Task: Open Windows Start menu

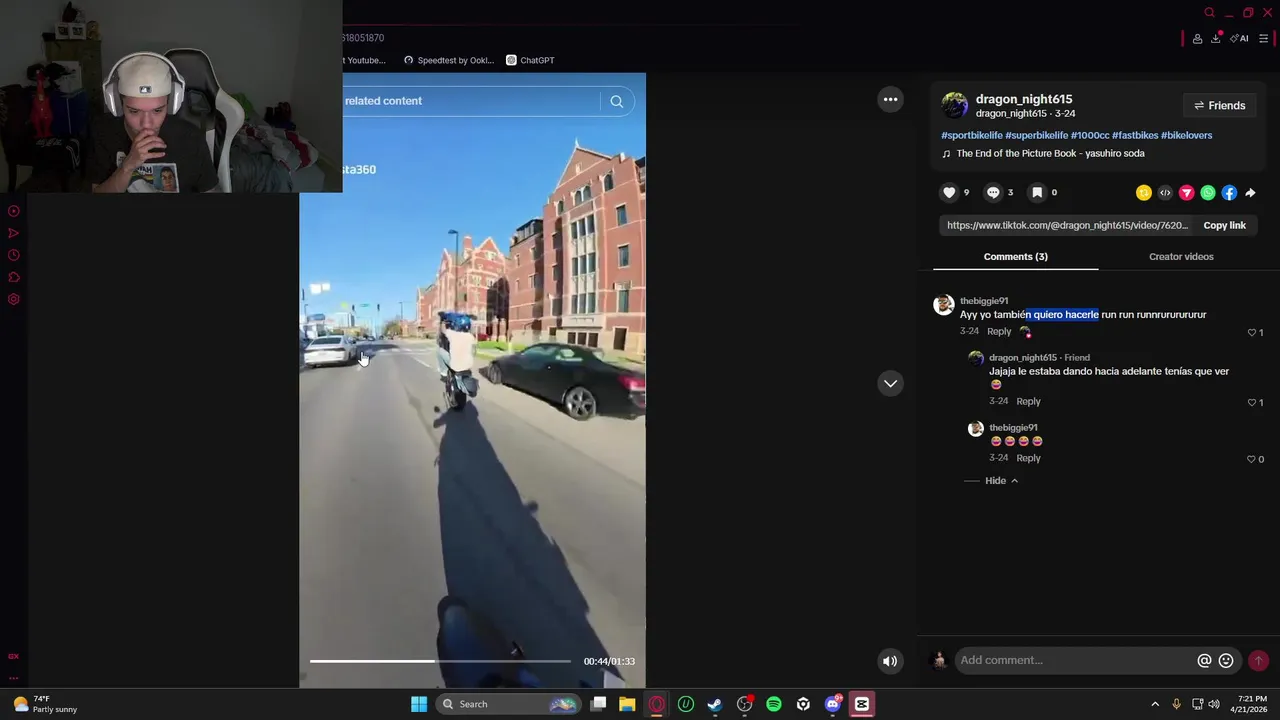Action: (x=419, y=704)
